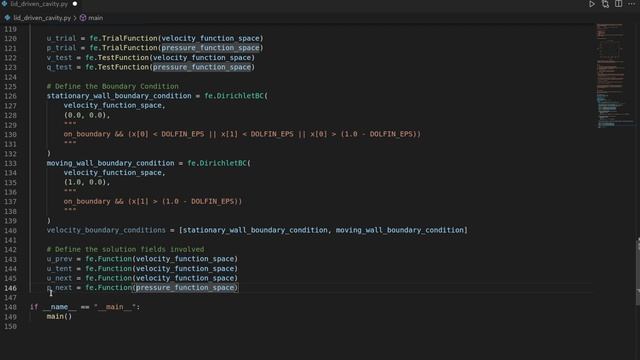This screenshot has height=360, width=640.
Task: Click "velocity_boundary_conditions" on line 140
Action: pos(106,230)
